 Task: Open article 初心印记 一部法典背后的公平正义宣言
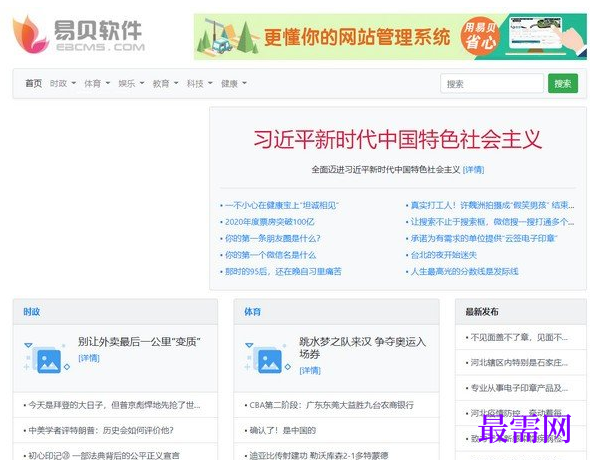click(104, 455)
